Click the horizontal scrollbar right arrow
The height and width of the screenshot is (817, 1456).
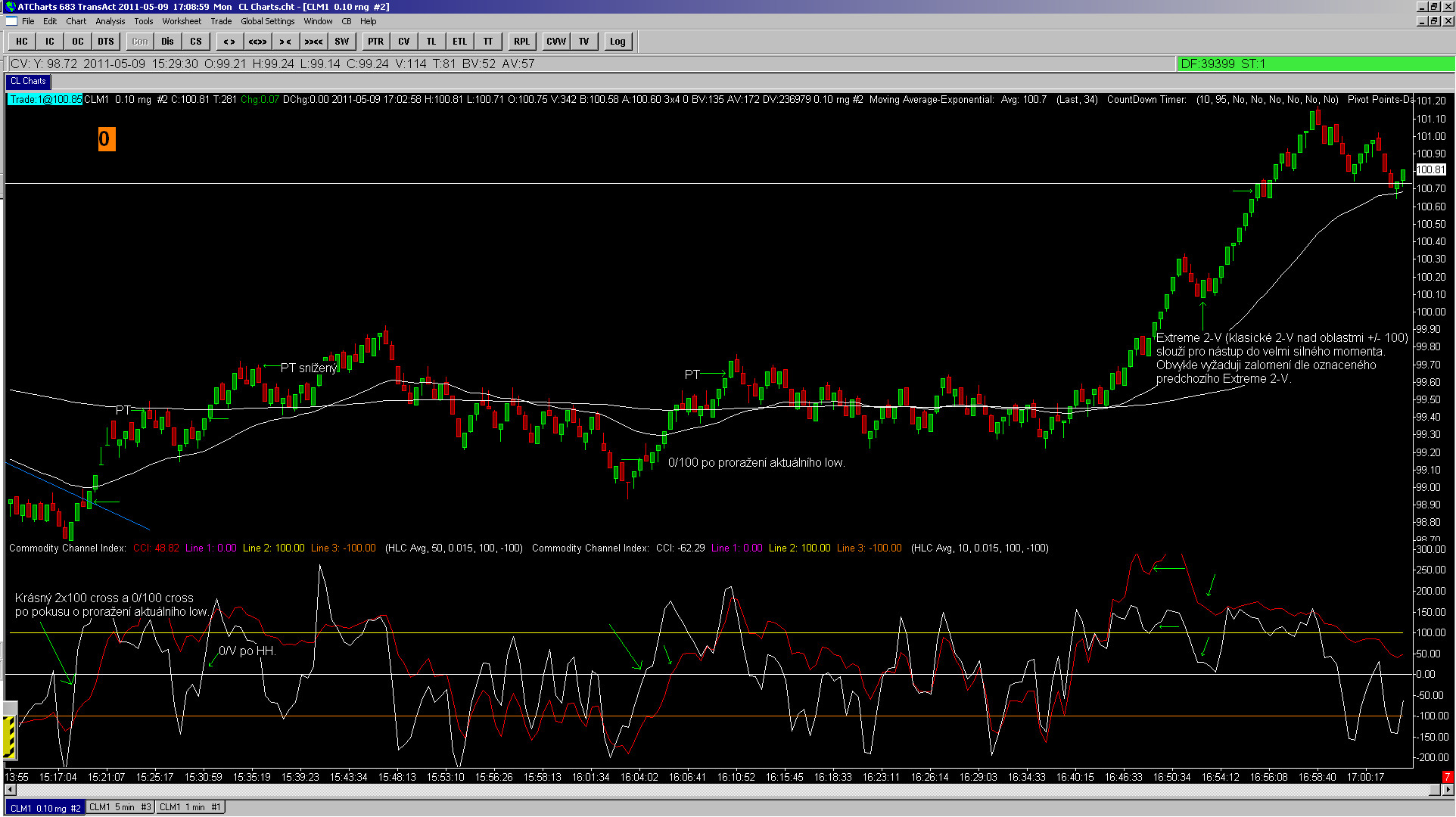[x=1448, y=790]
